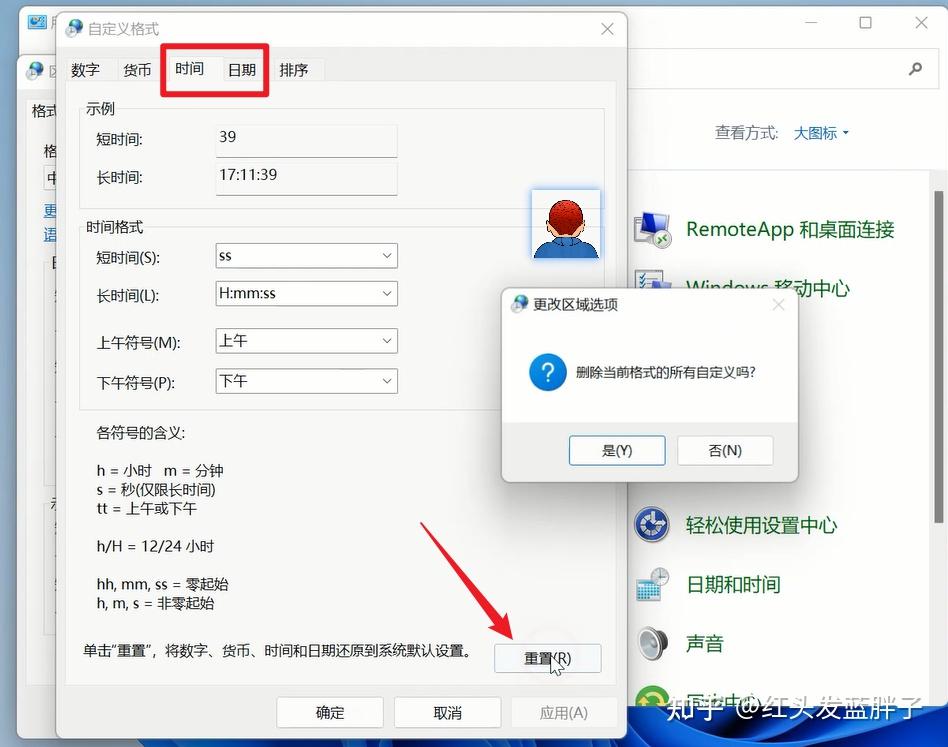The width and height of the screenshot is (948, 747).
Task: Close the Control Panel window
Action: coord(921,23)
